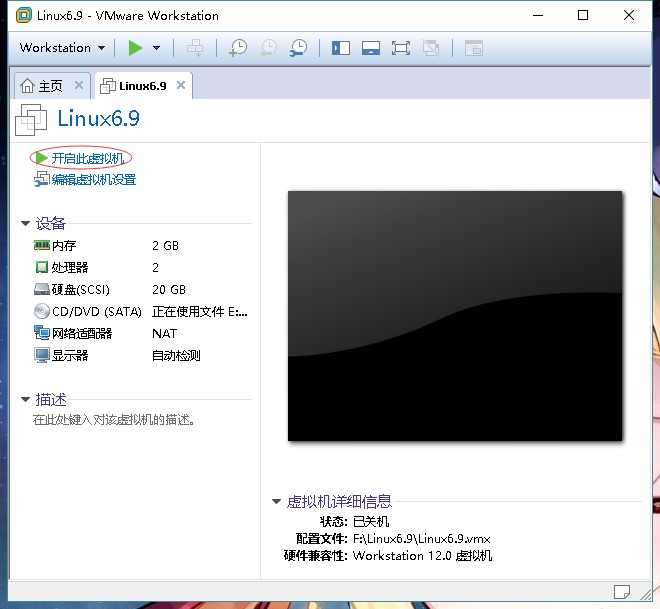
Task: Click the processor chip icon
Action: [x=42, y=267]
